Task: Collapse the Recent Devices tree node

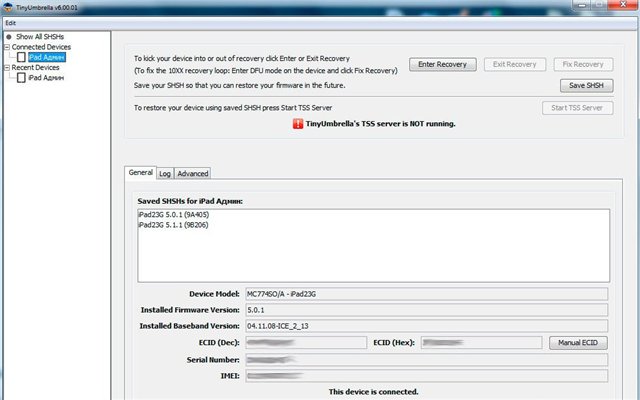Action: pos(7,67)
